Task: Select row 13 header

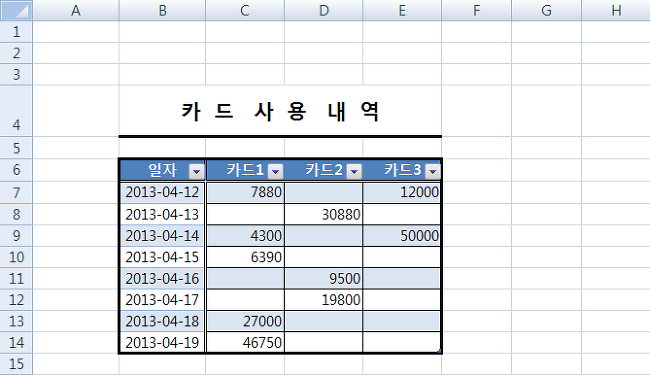Action: pos(16,321)
